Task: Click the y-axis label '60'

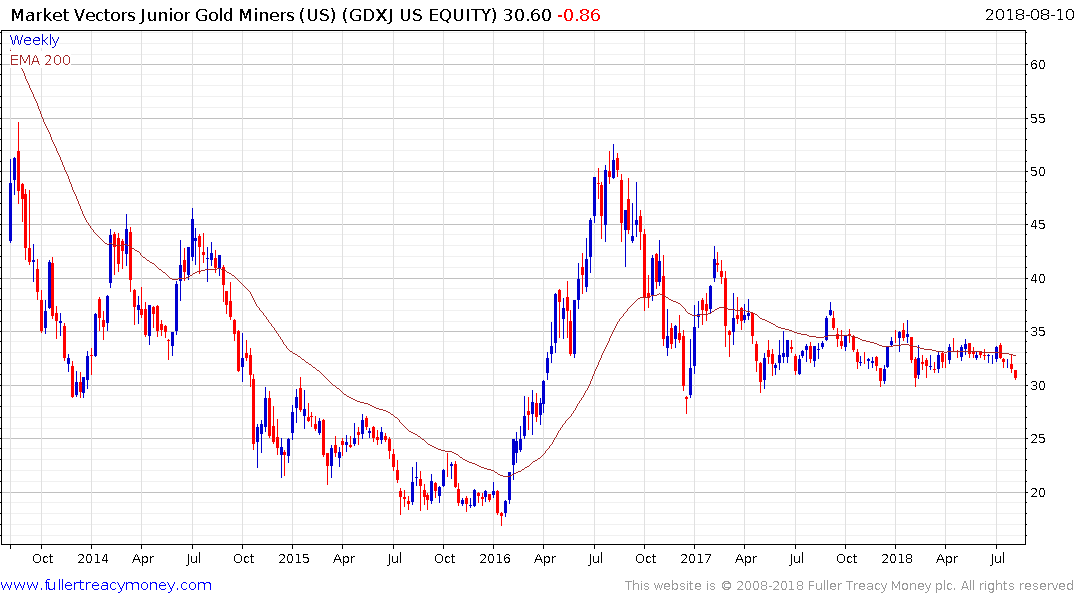Action: pyautogui.click(x=1037, y=64)
